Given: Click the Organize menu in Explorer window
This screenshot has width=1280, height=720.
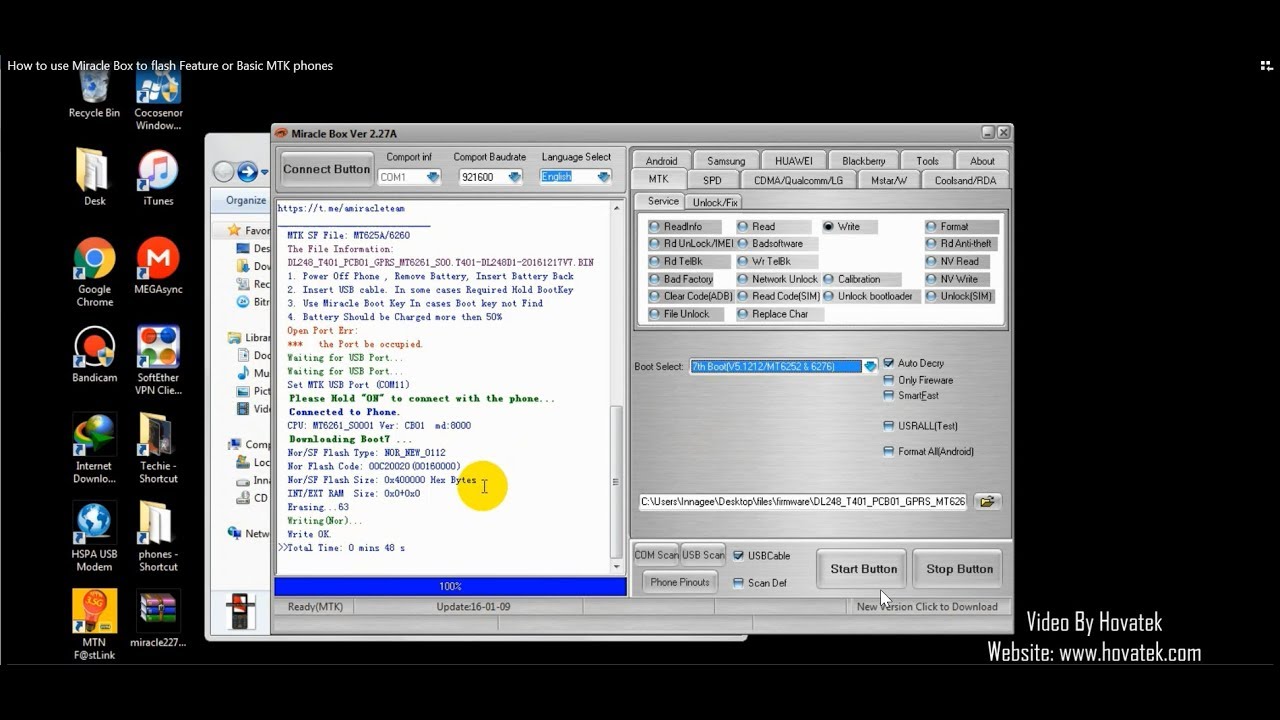Looking at the screenshot, I should [246, 200].
